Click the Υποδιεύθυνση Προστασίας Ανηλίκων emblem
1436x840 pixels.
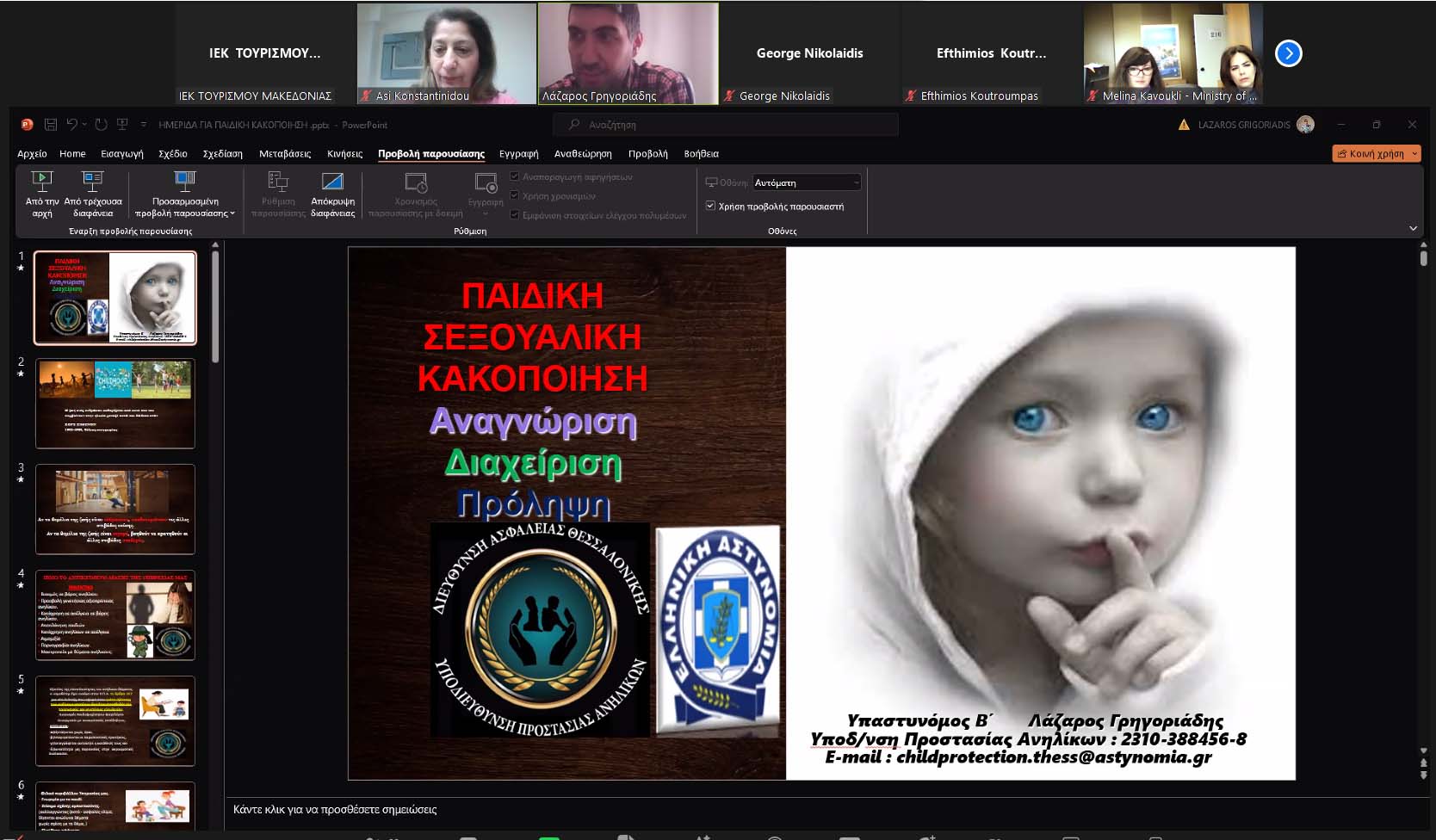pos(540,630)
